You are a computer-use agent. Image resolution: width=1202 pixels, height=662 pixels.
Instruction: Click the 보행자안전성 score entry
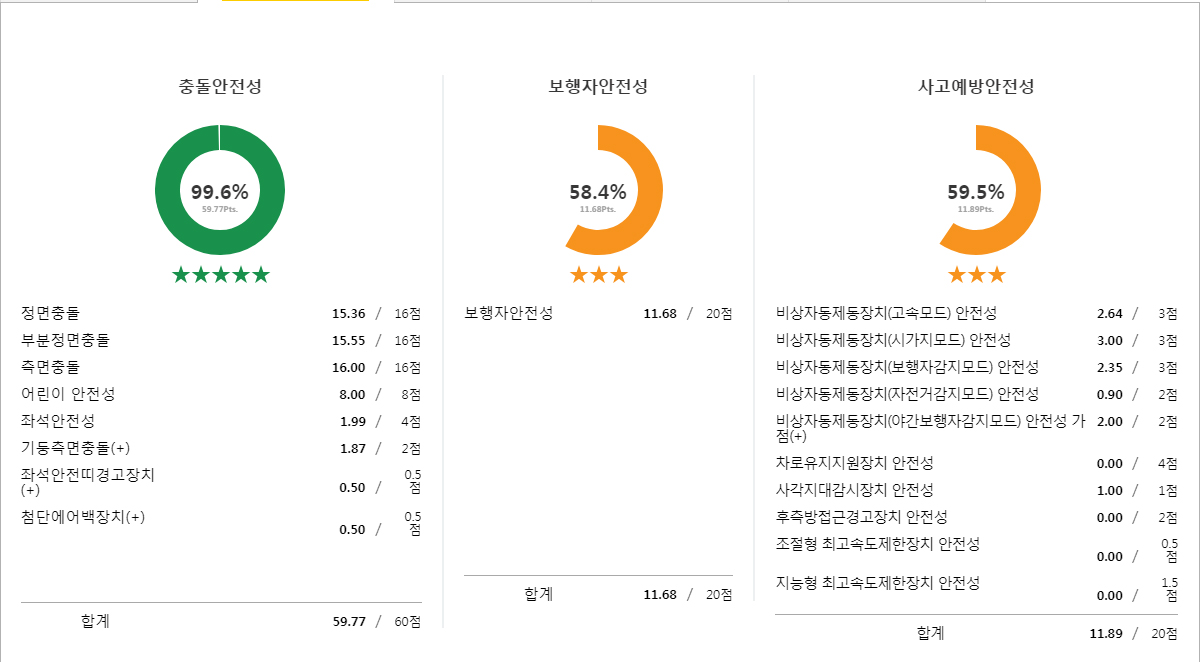[x=598, y=311]
